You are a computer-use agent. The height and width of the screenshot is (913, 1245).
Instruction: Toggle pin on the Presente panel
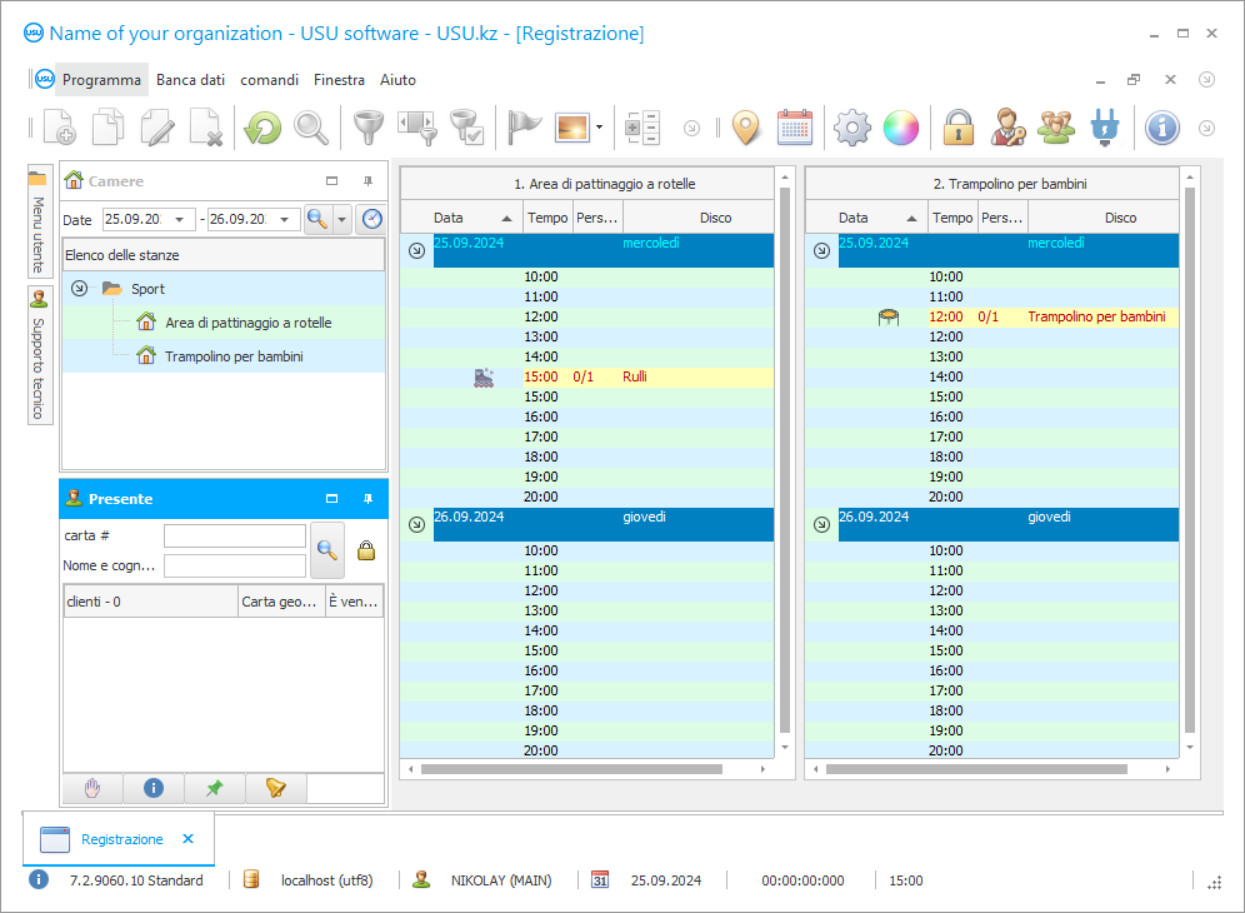click(x=368, y=498)
